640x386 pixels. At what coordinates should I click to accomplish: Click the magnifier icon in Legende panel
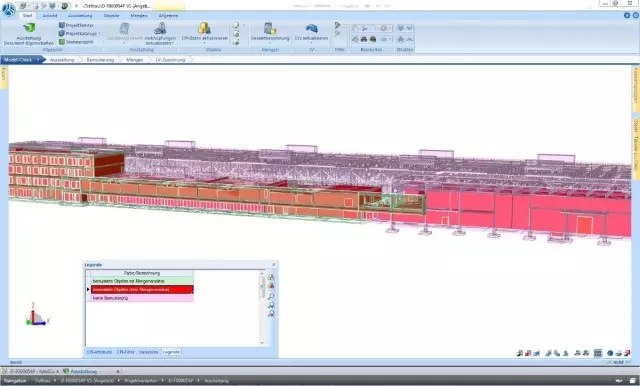tap(271, 296)
